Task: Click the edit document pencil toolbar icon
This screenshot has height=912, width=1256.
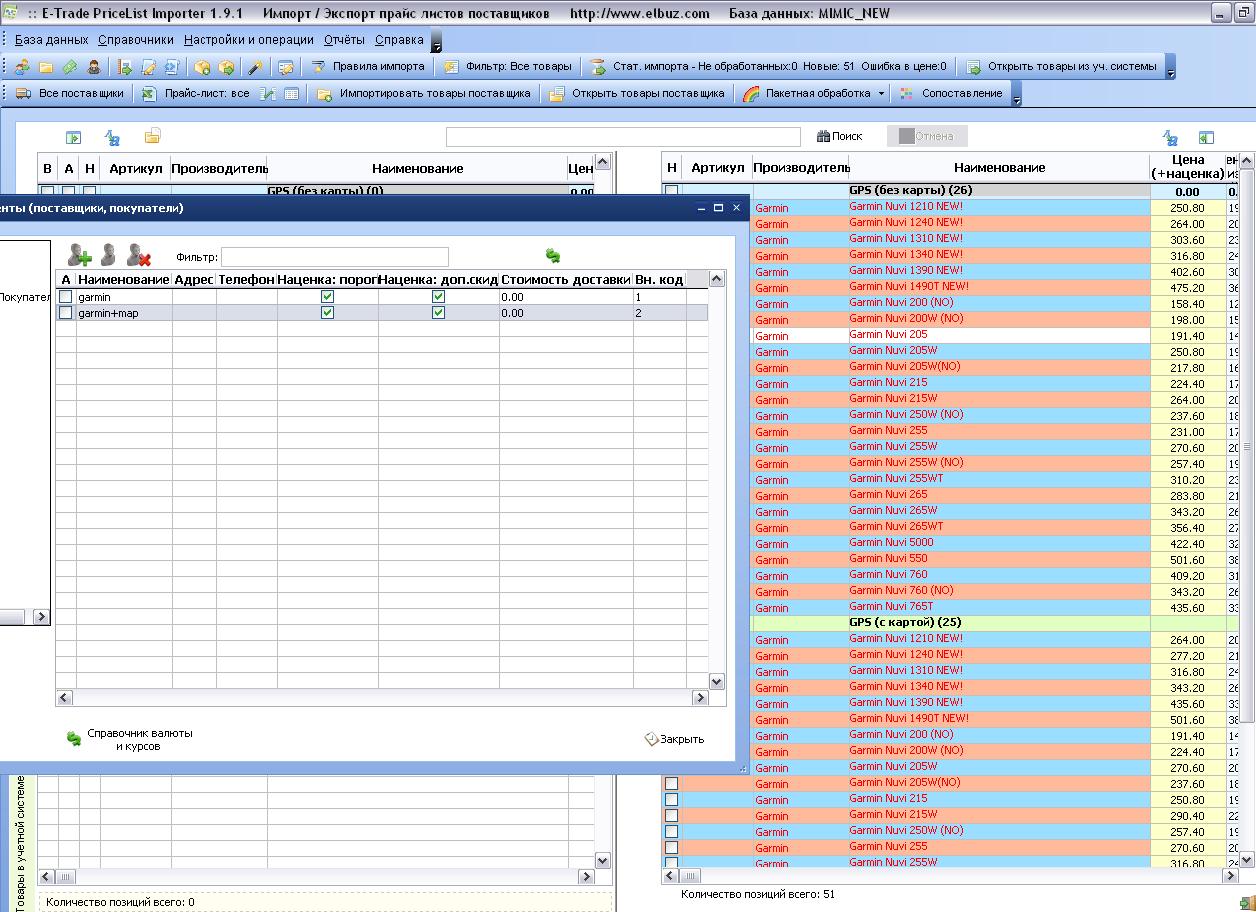Action: click(x=148, y=67)
